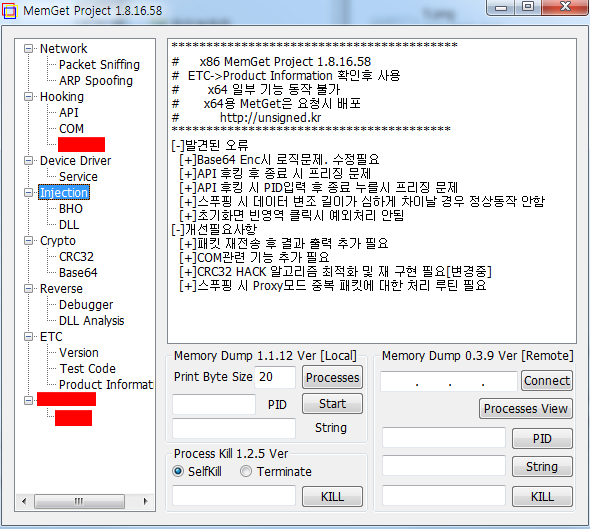Select ARP Spoofing in the tree
Screen dimensions: 590x529
[96, 81]
